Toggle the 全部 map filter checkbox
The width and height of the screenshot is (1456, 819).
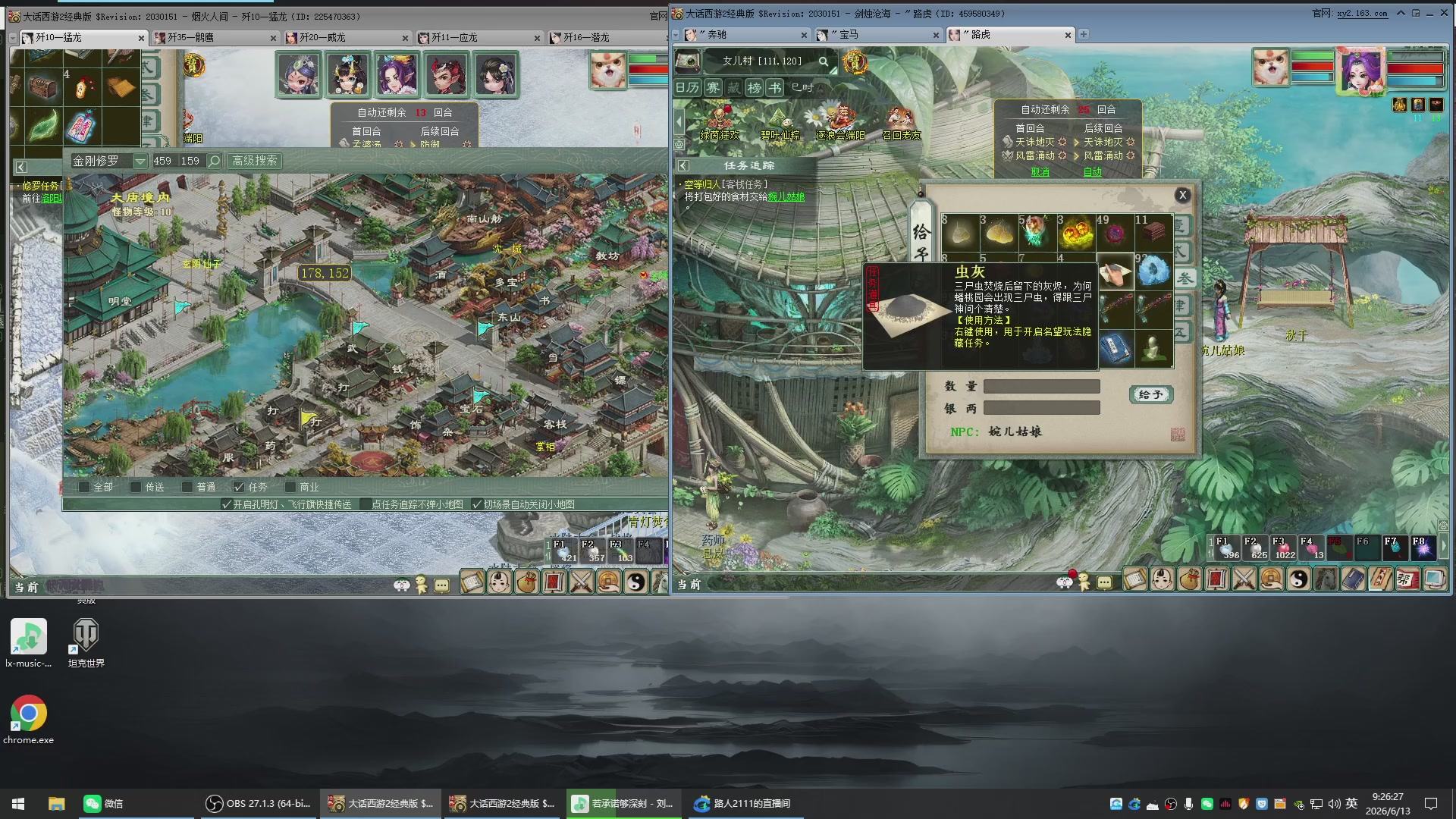coord(84,487)
